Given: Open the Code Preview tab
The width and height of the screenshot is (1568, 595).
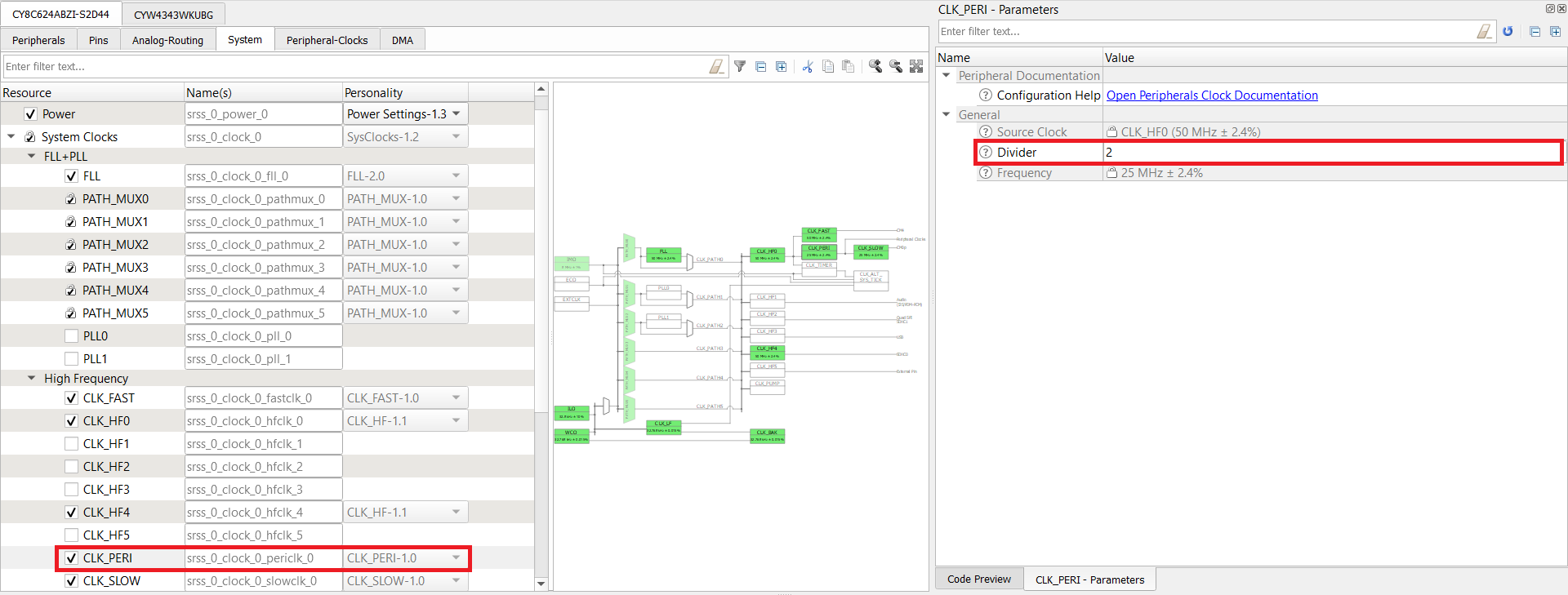Looking at the screenshot, I should [x=978, y=579].
